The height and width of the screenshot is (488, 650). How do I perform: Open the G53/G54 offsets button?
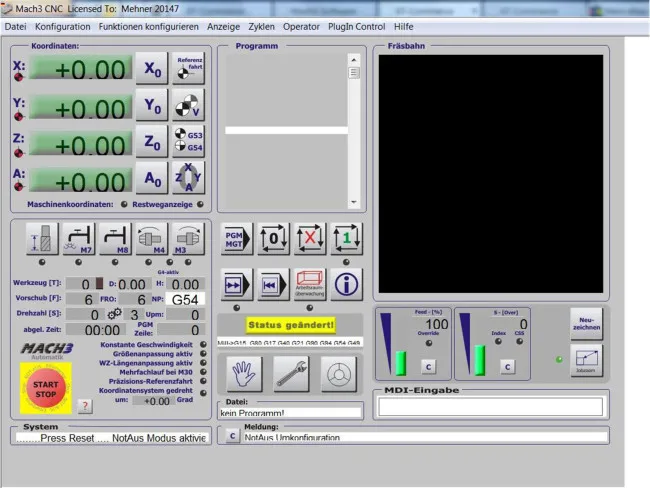[188, 142]
